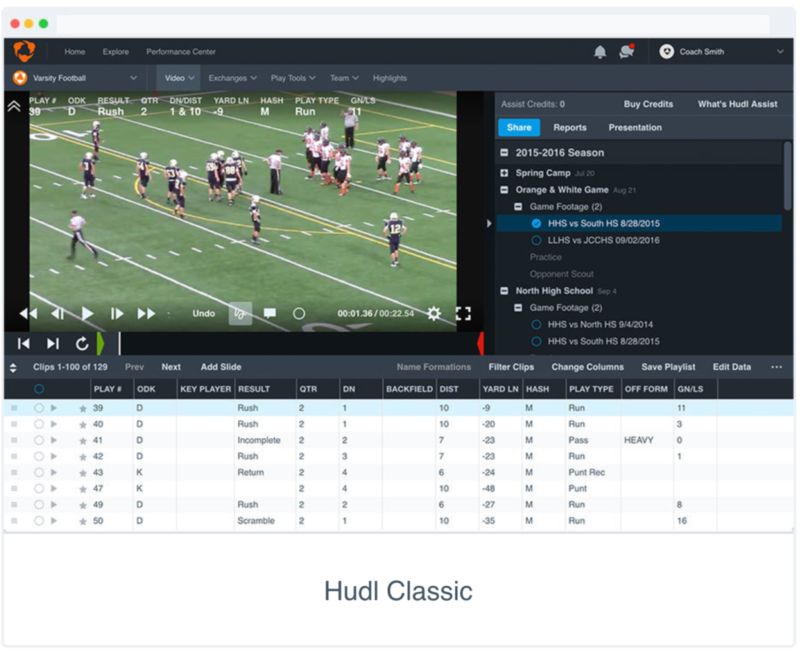
Task: Click Change Columns
Action: pyautogui.click(x=587, y=367)
